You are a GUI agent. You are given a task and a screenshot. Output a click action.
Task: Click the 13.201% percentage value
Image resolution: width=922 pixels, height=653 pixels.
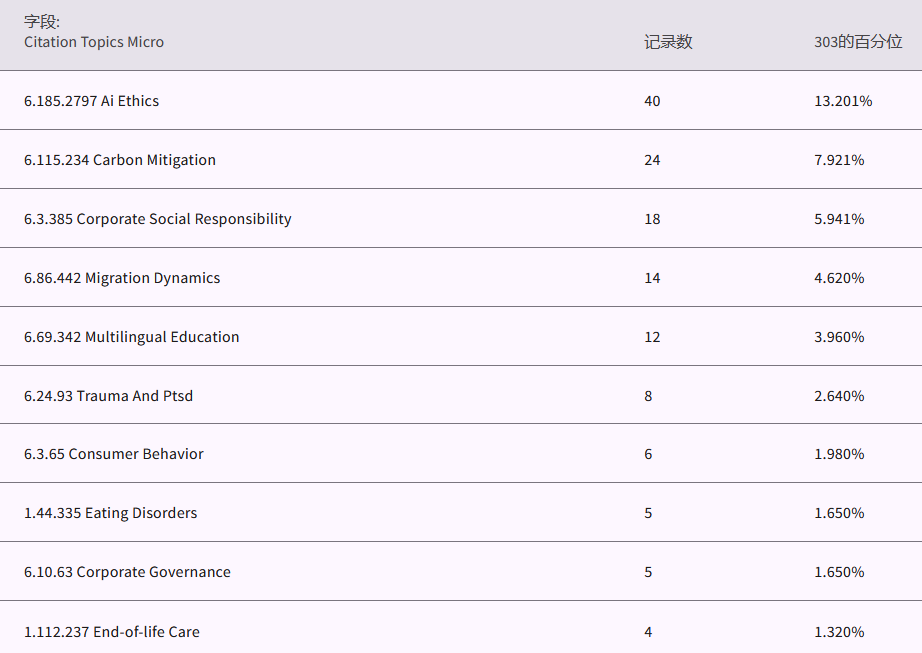pyautogui.click(x=843, y=101)
